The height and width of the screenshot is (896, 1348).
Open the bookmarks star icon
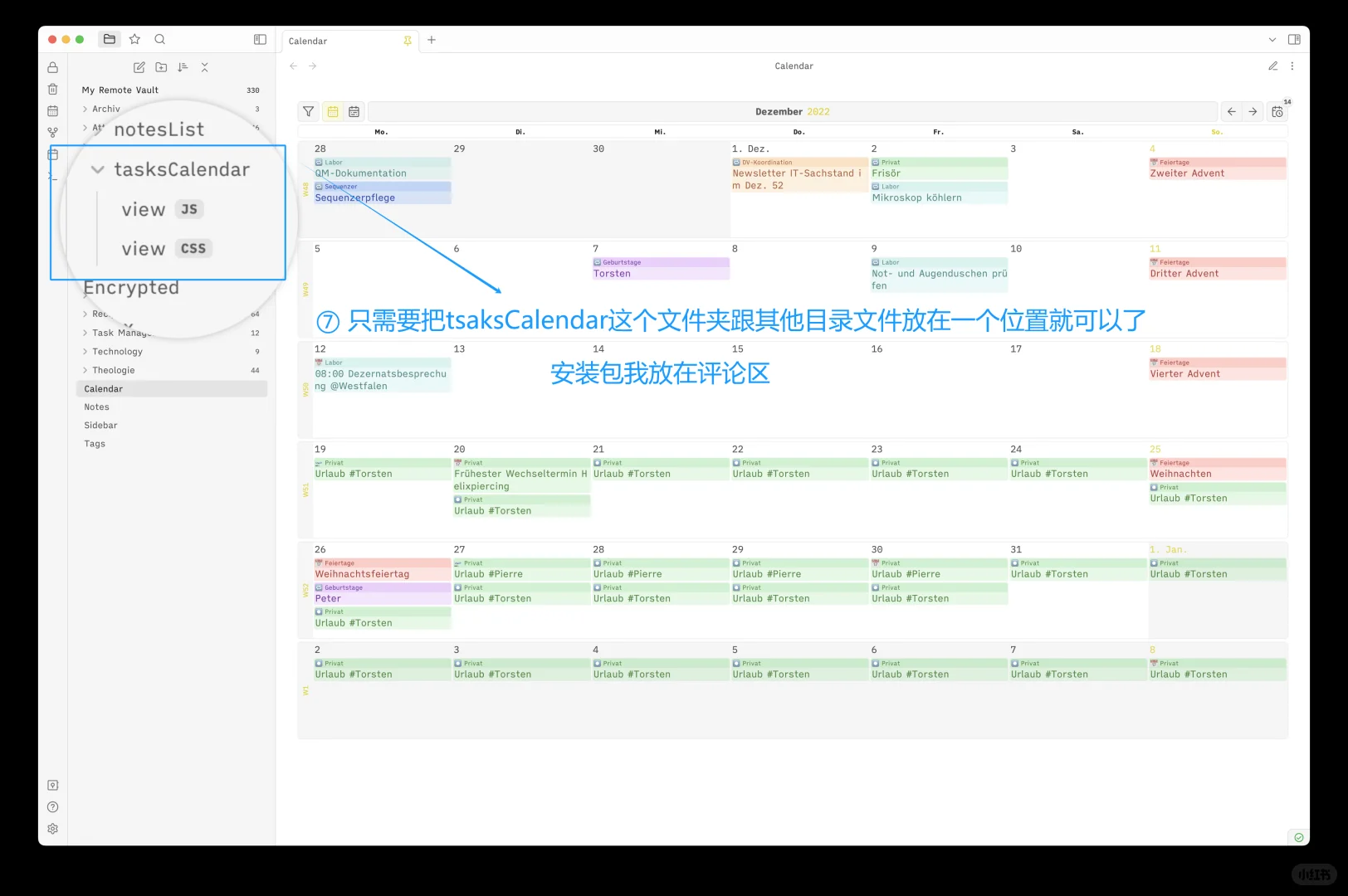(x=134, y=39)
